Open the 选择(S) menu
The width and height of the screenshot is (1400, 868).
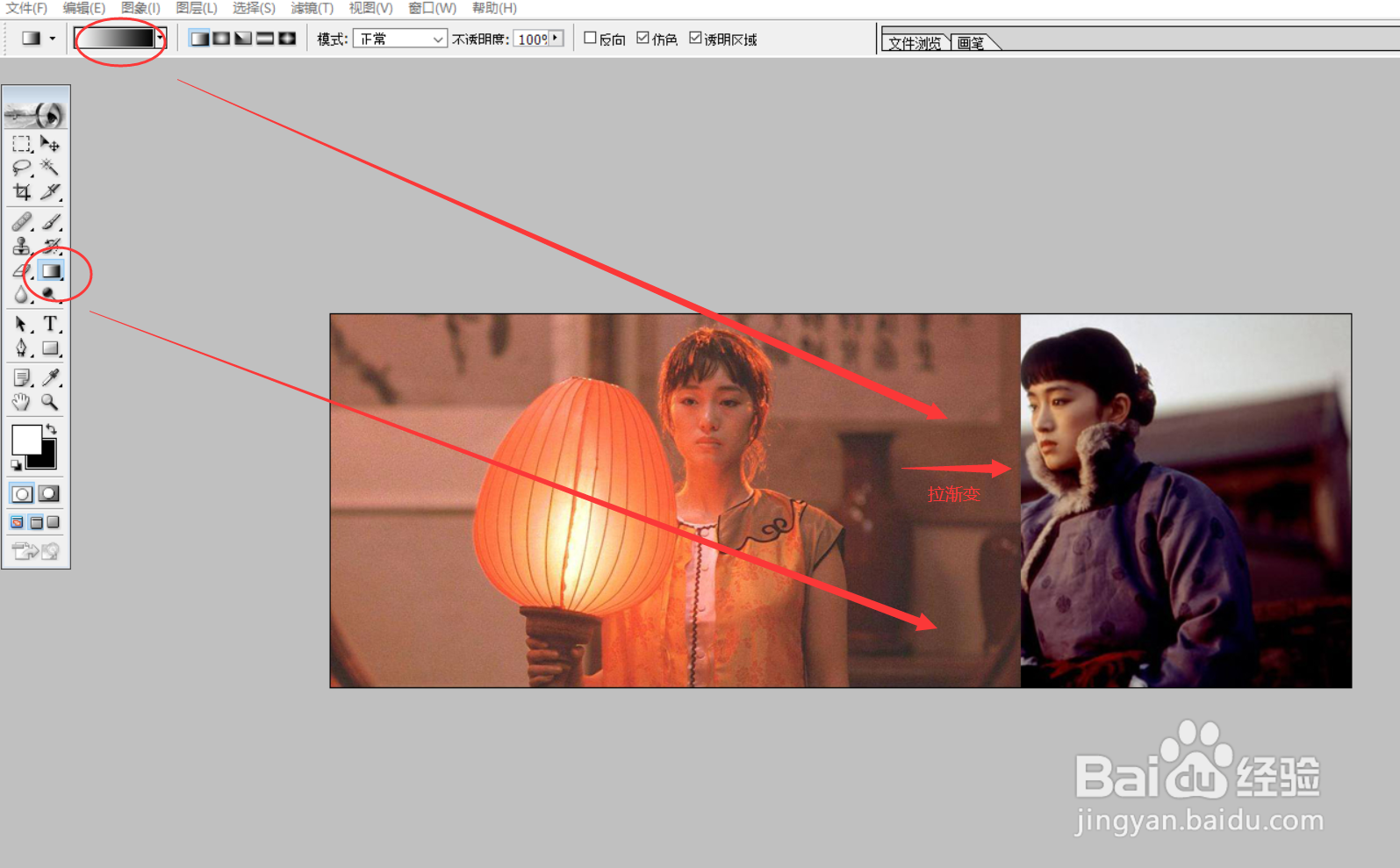point(254,8)
